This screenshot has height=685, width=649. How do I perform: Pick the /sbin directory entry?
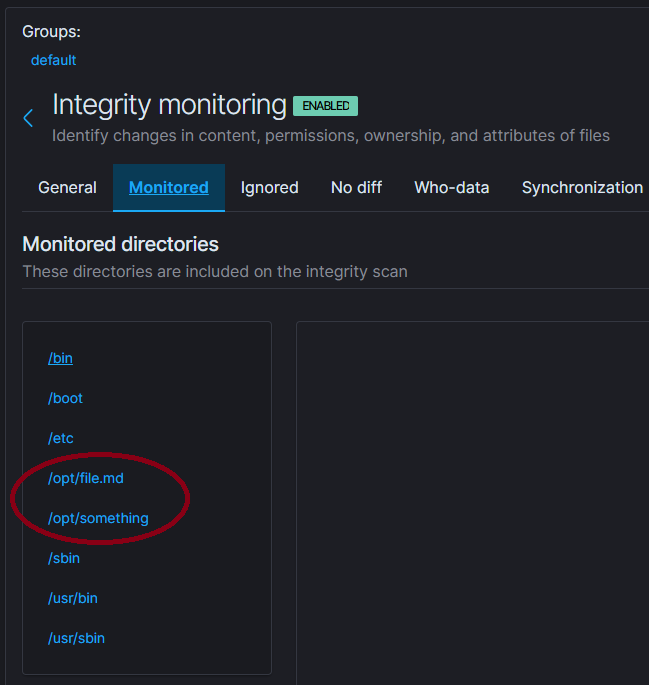pos(64,558)
